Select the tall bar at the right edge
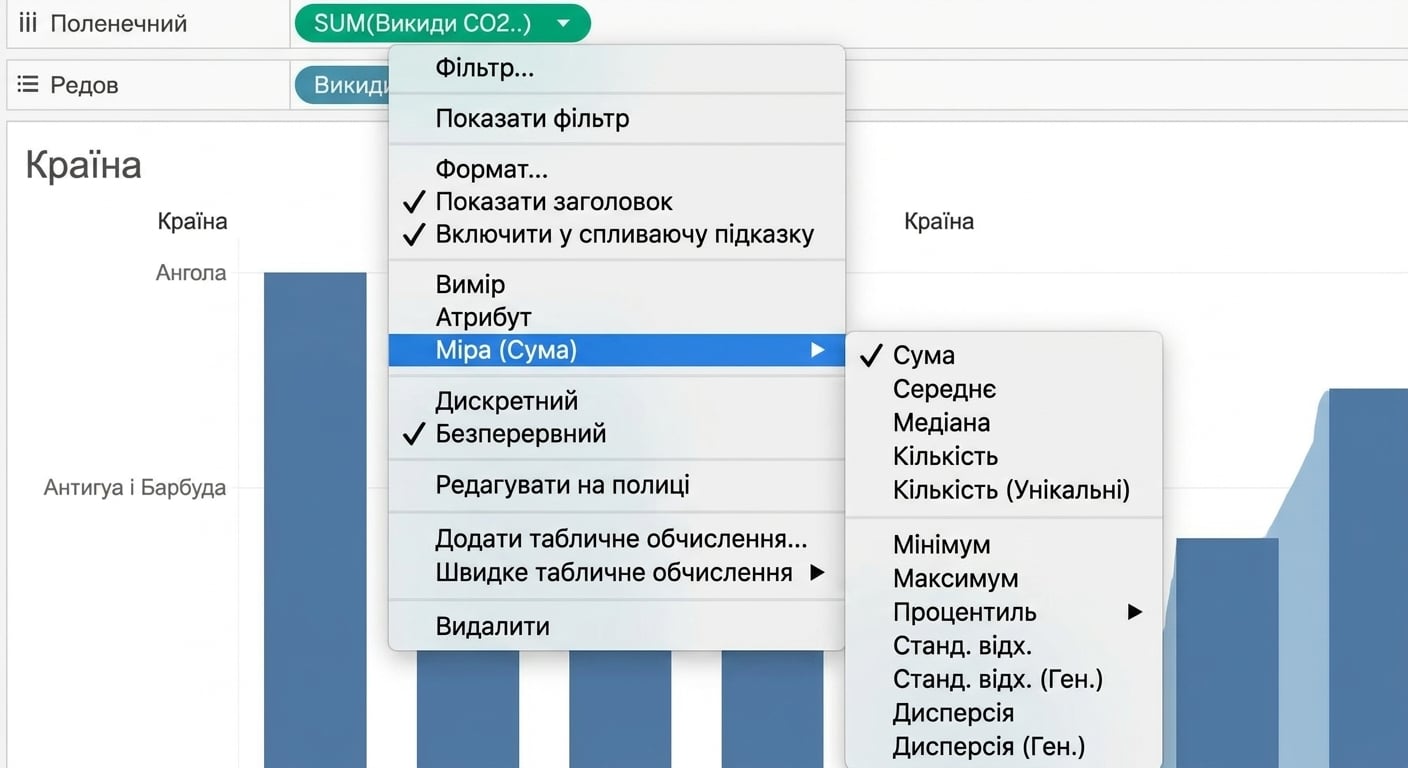 [1368, 578]
